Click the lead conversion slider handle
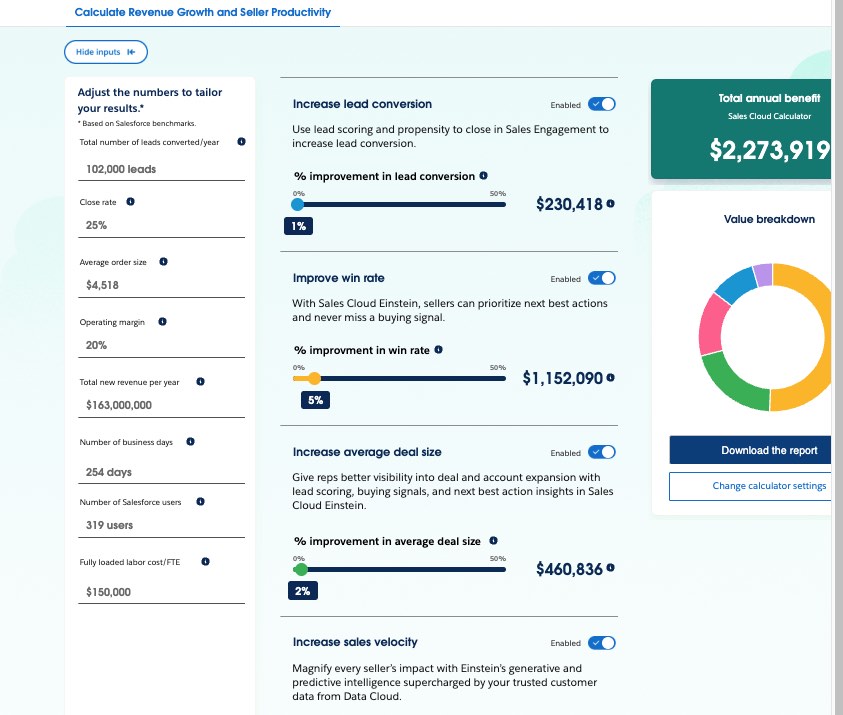The height and width of the screenshot is (715, 843). pos(297,204)
